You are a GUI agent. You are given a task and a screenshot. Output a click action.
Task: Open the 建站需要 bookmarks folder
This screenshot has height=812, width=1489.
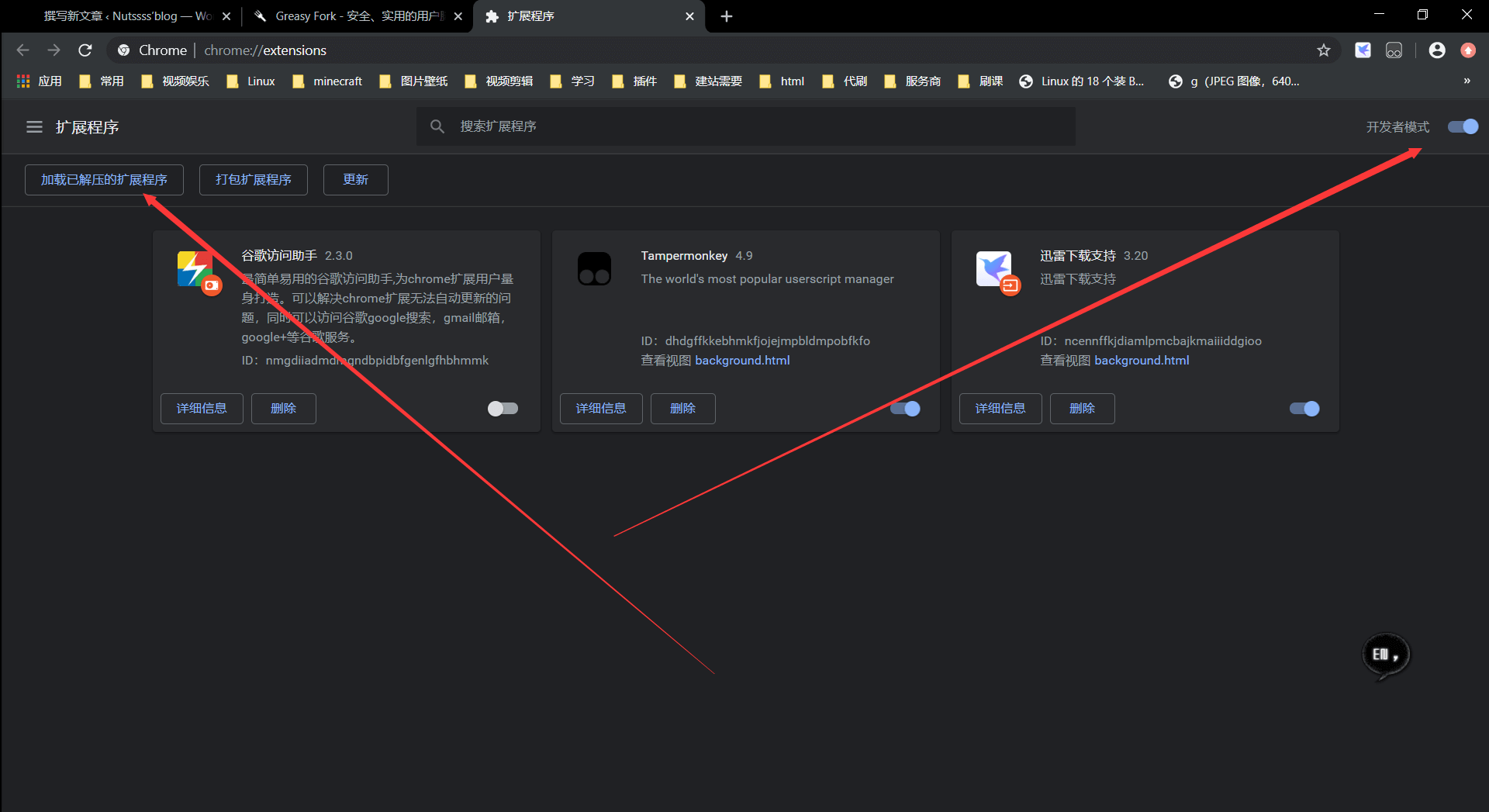pyautogui.click(x=708, y=81)
